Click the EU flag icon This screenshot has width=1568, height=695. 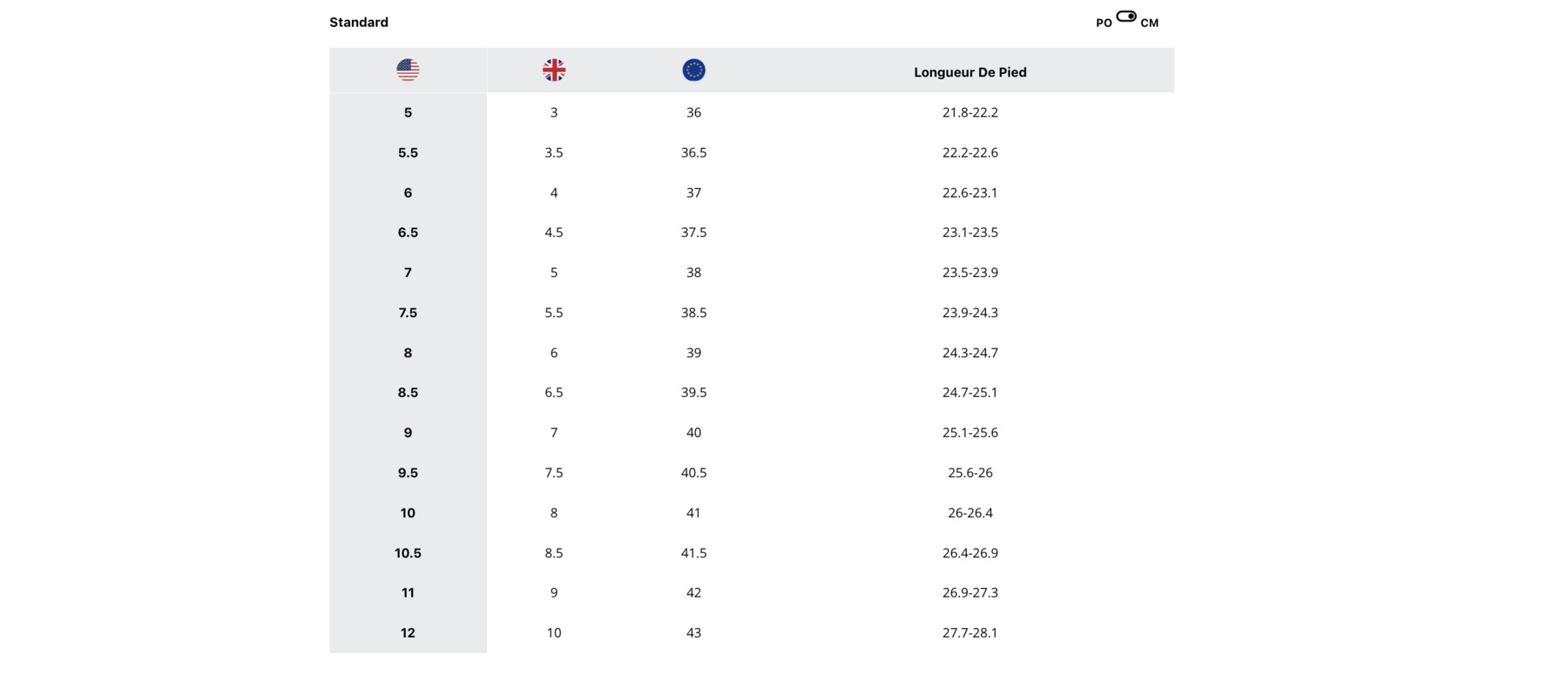coord(693,70)
